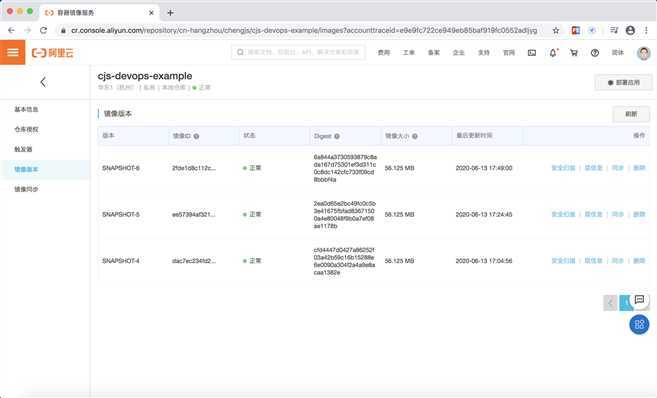Open notifications bell icon
Viewport: 657px width, 398px height.
553,53
